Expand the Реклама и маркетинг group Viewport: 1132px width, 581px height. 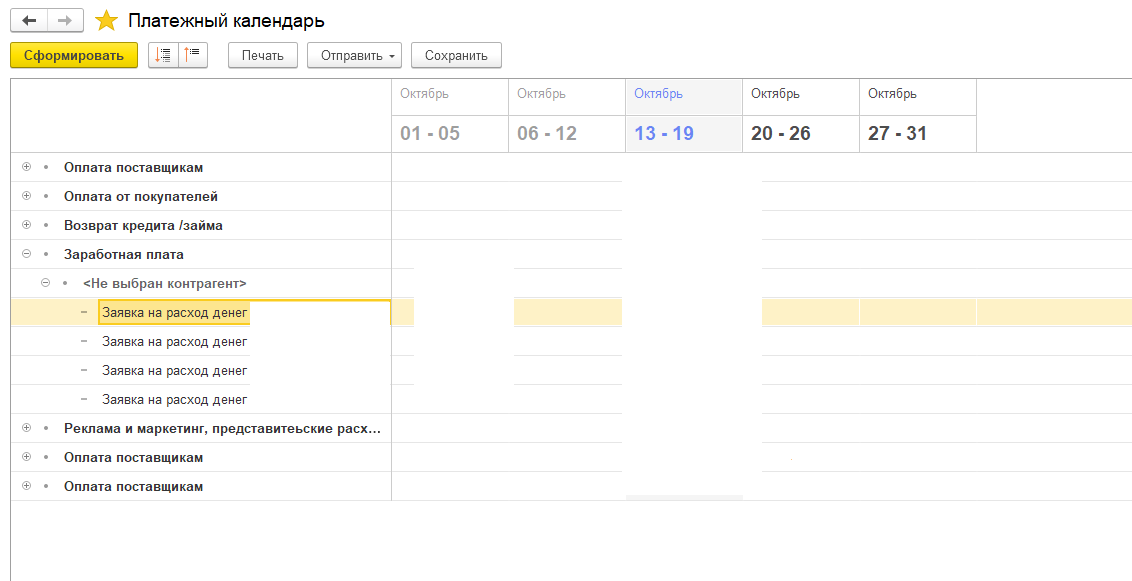(27, 428)
